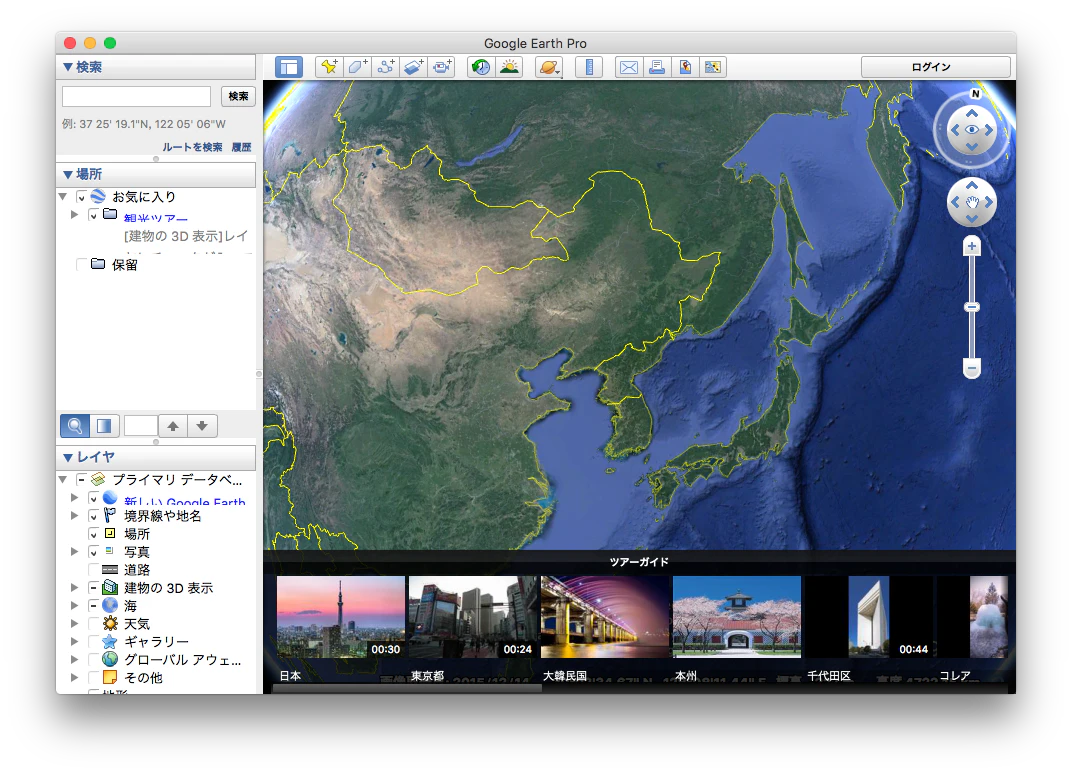The width and height of the screenshot is (1072, 774).
Task: Toggle the 写真 layer checkbox
Action: [x=94, y=552]
